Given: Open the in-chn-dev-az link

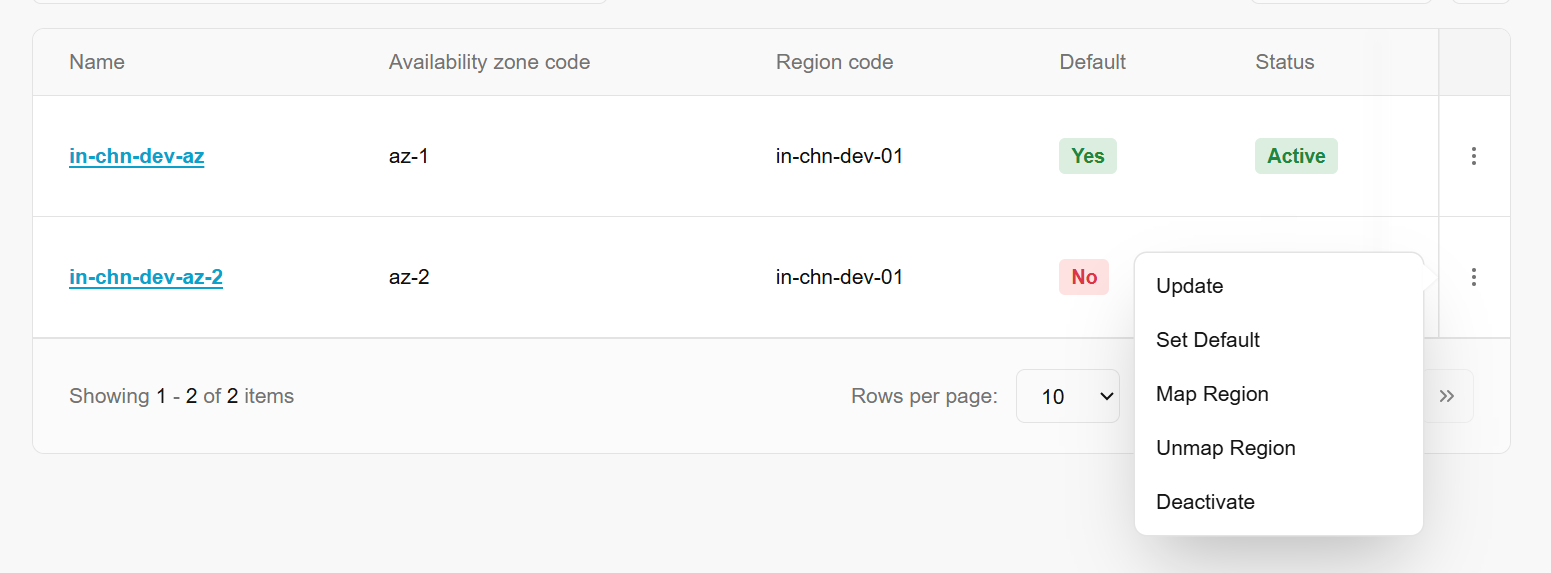Looking at the screenshot, I should coord(137,156).
